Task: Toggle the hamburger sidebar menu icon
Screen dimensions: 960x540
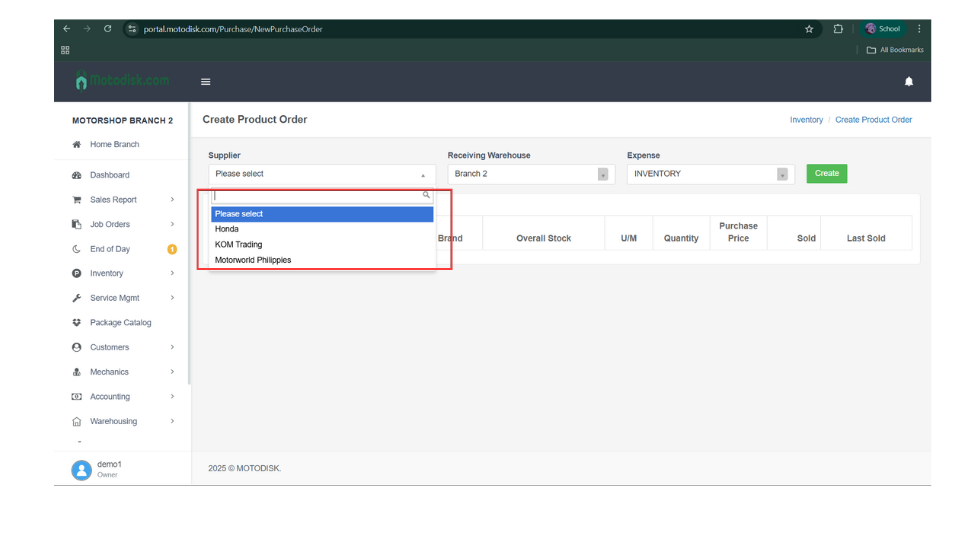Action: pos(206,82)
